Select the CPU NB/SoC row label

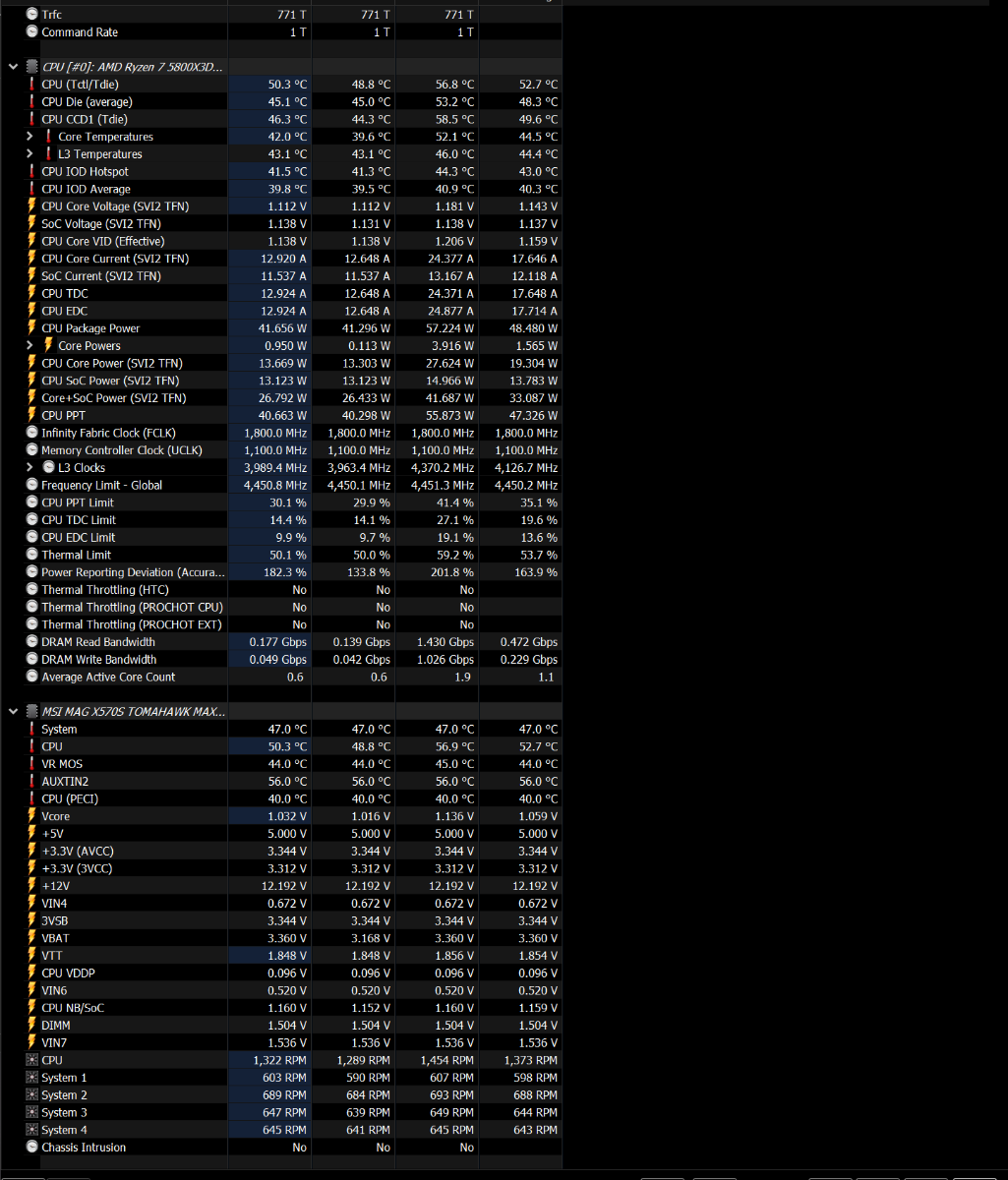coord(73,1008)
